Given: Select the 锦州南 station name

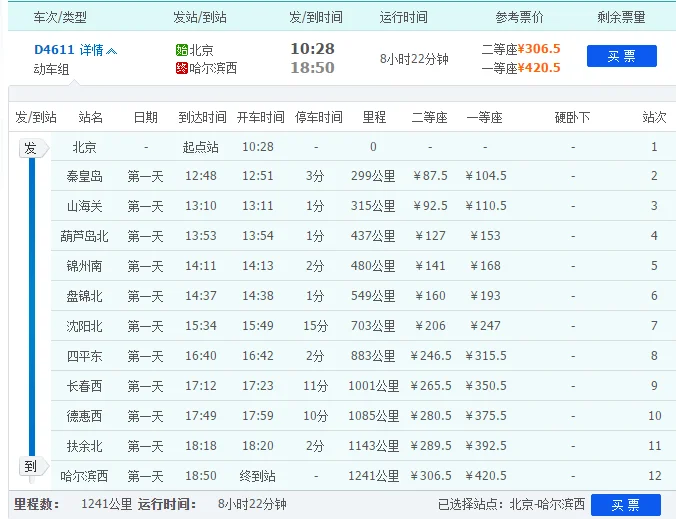Looking at the screenshot, I should [84, 266].
